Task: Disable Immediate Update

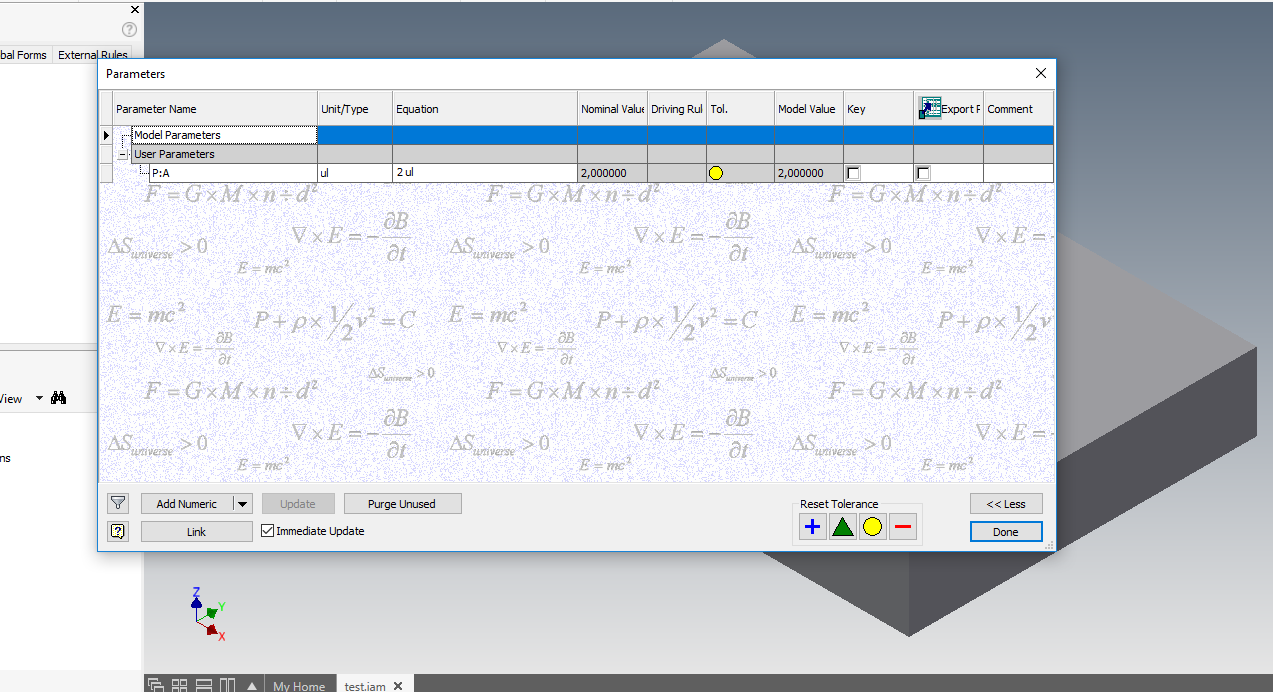Action: 266,531
